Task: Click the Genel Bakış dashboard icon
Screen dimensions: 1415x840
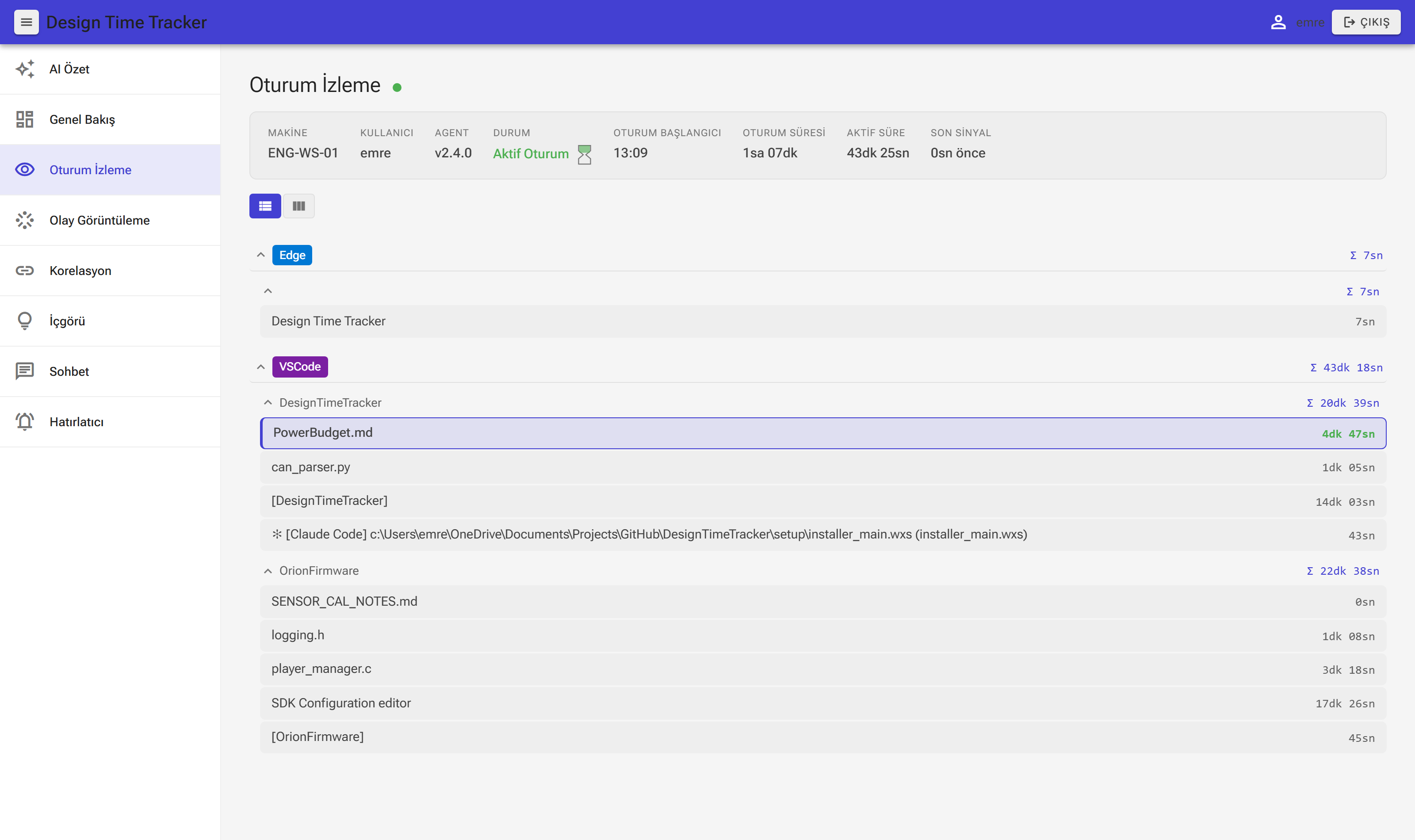Action: click(25, 119)
